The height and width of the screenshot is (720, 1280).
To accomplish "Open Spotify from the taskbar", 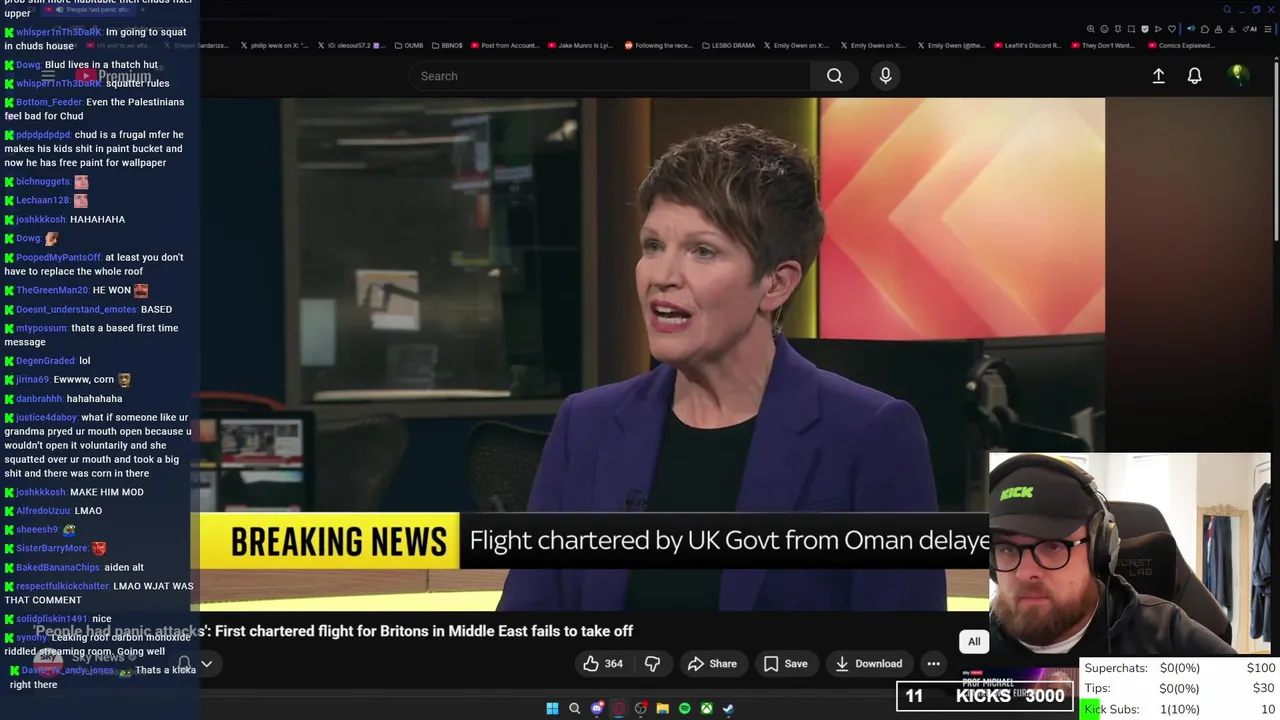I will pyautogui.click(x=684, y=709).
